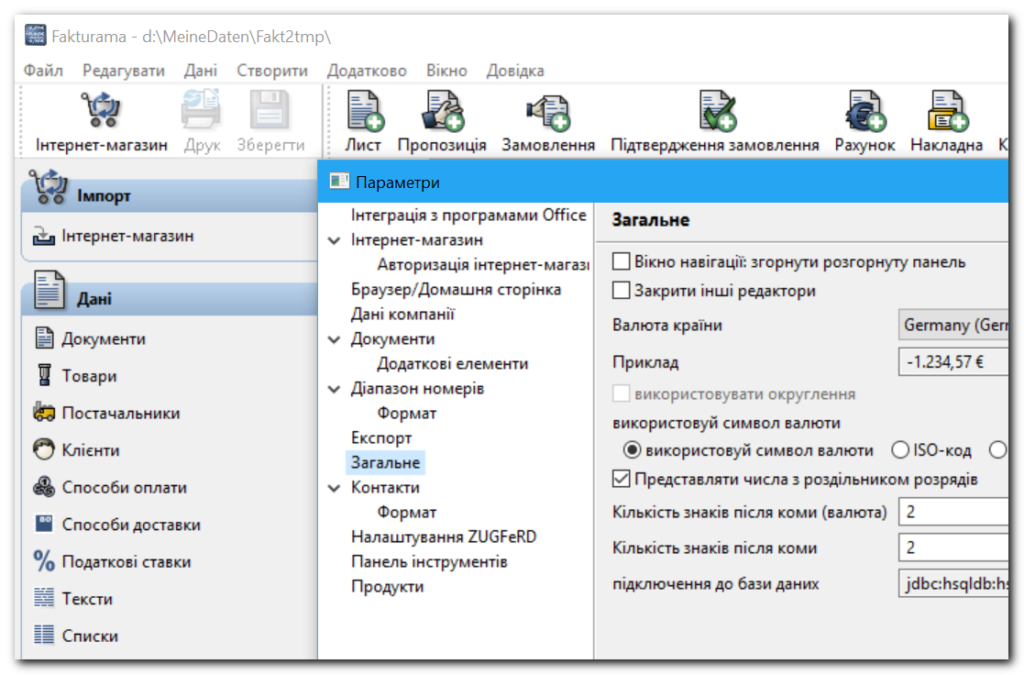Select the ISO-код radio button
1024x675 pixels.
point(900,450)
